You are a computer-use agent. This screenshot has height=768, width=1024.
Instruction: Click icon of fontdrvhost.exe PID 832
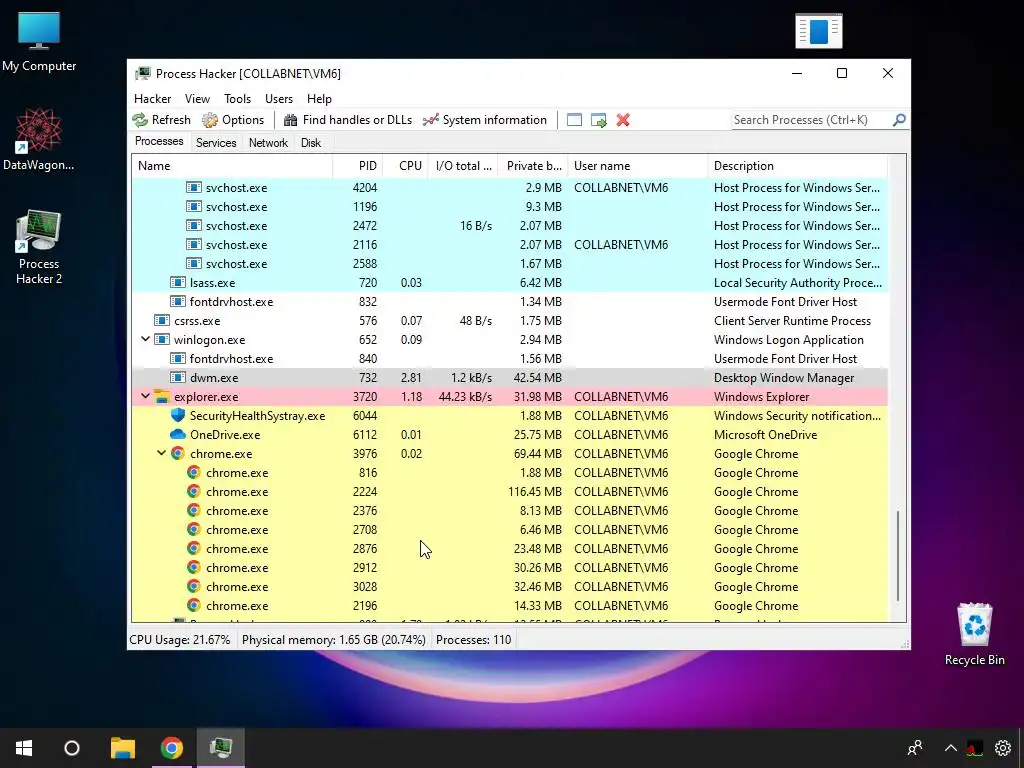[x=178, y=302]
